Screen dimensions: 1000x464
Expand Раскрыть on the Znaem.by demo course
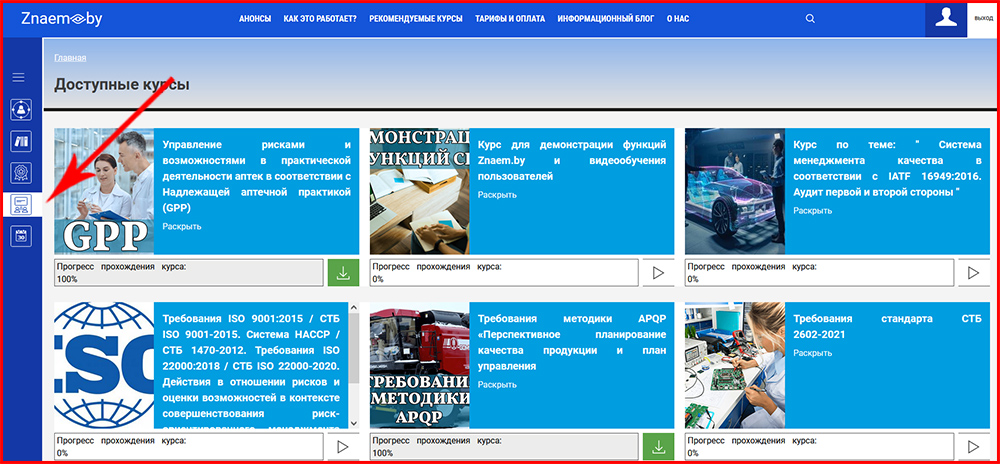click(497, 194)
